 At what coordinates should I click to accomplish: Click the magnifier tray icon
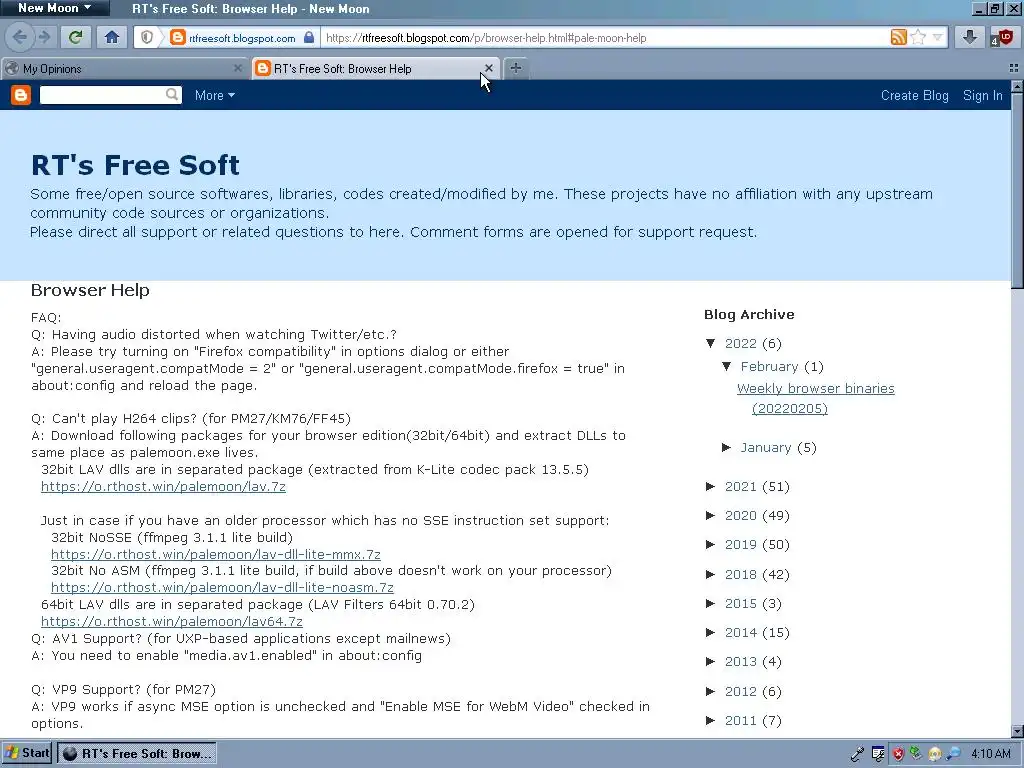[x=954, y=754]
